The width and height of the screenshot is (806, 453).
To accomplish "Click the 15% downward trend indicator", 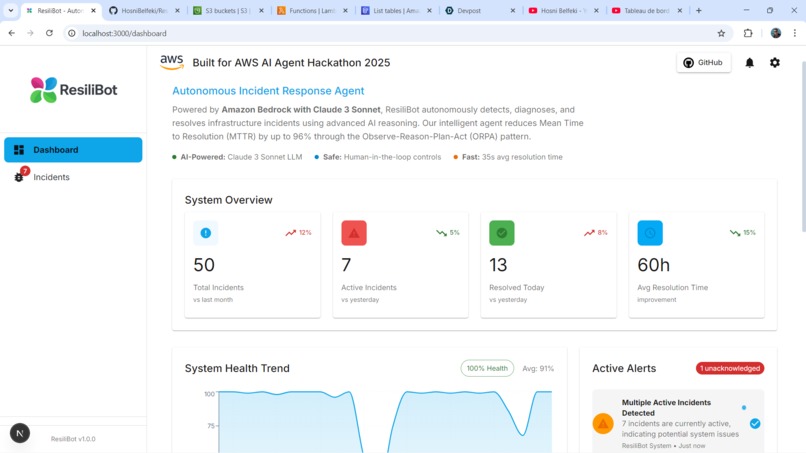I will tap(743, 232).
